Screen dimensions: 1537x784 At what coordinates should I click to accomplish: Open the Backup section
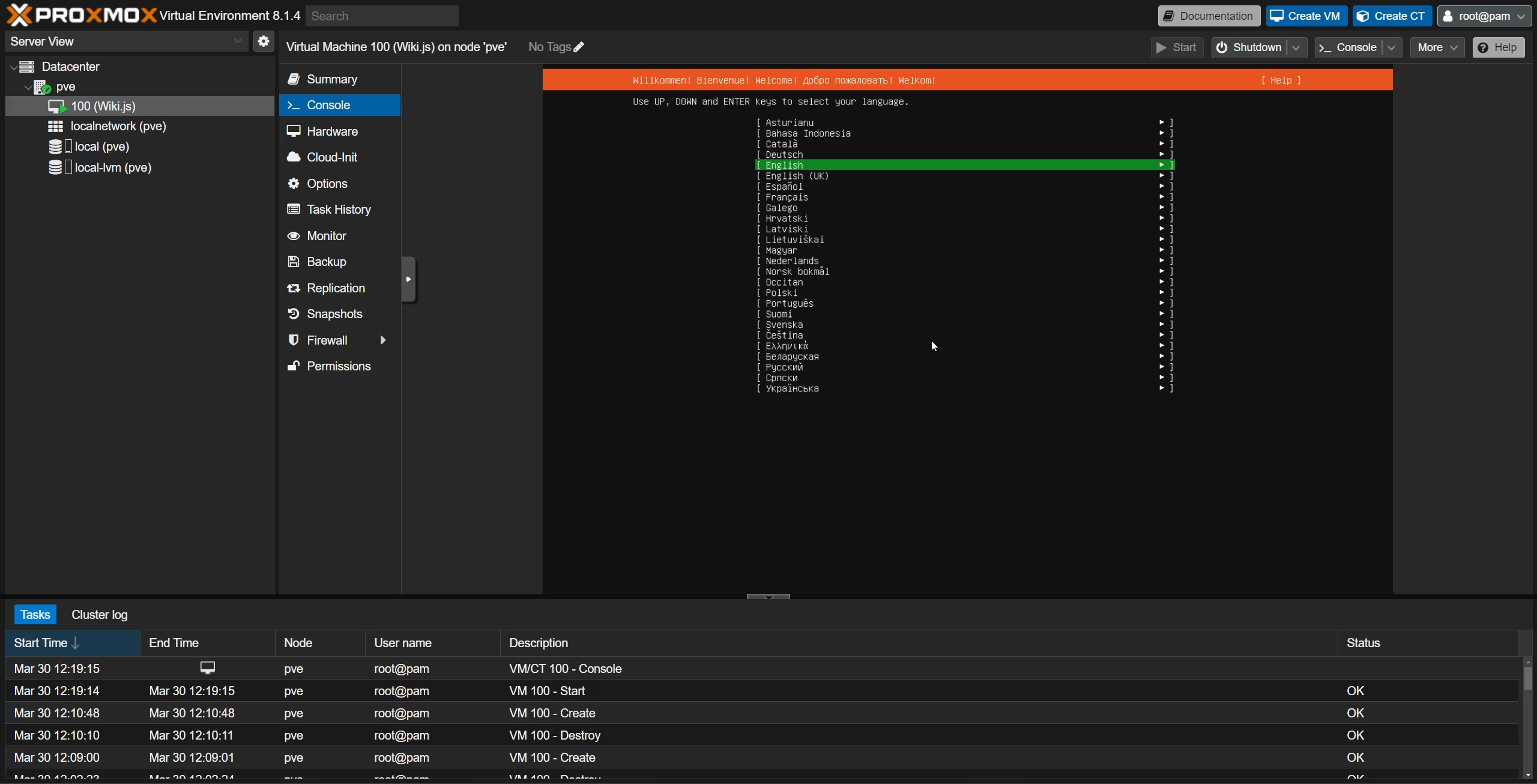click(x=326, y=262)
